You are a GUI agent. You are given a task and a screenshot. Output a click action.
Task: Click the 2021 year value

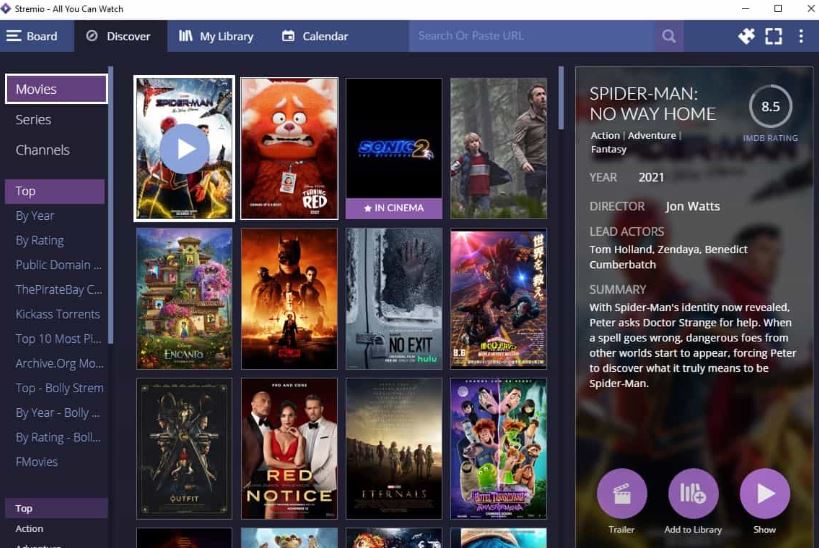tap(651, 178)
